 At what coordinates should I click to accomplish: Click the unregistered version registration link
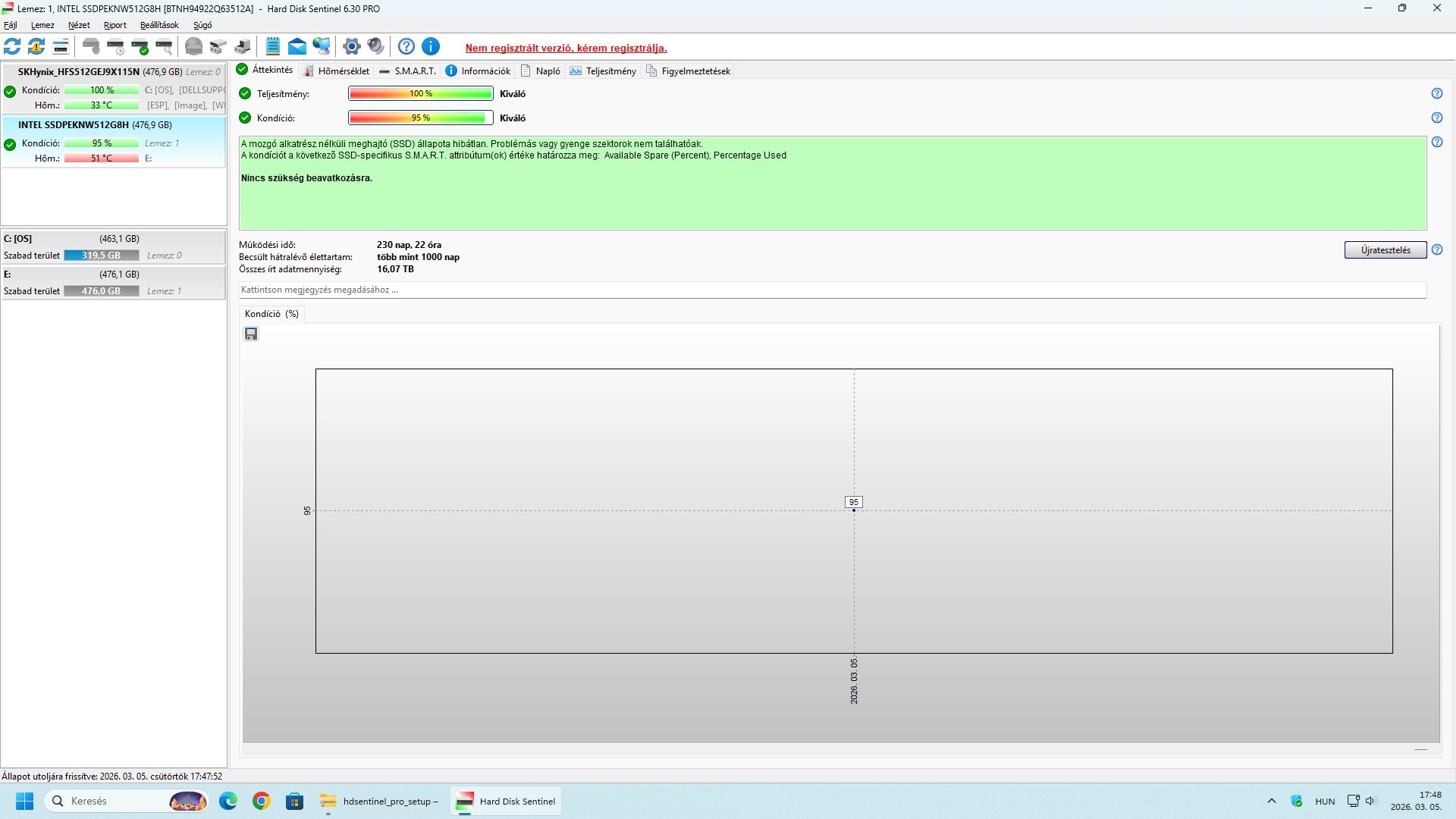[x=566, y=48]
